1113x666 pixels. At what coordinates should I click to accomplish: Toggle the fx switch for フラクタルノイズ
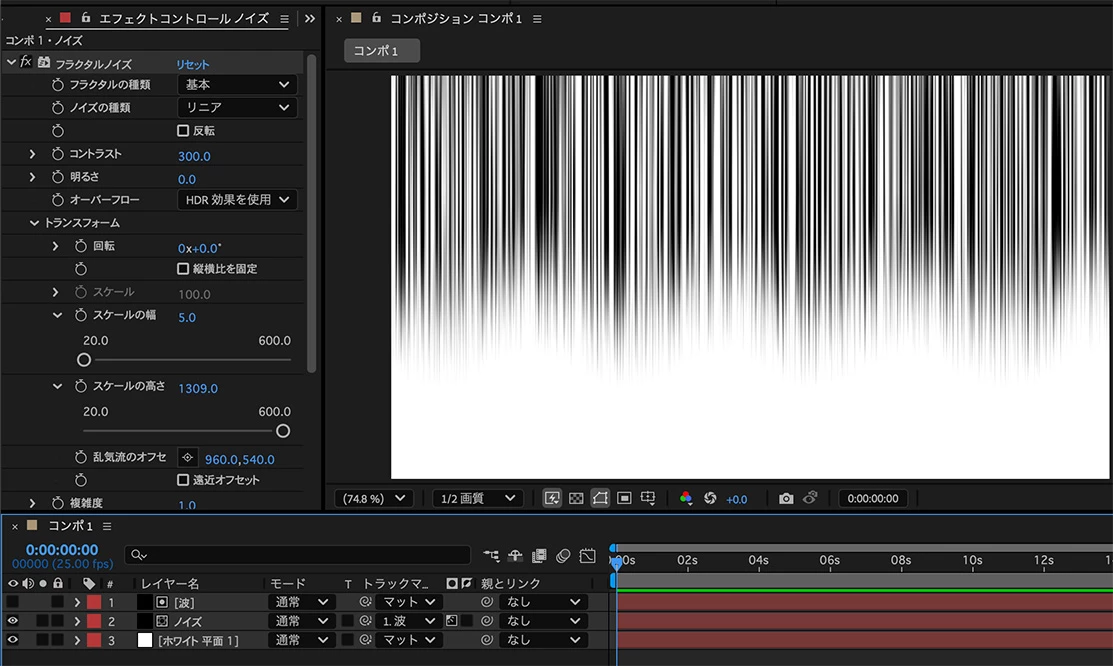26,62
